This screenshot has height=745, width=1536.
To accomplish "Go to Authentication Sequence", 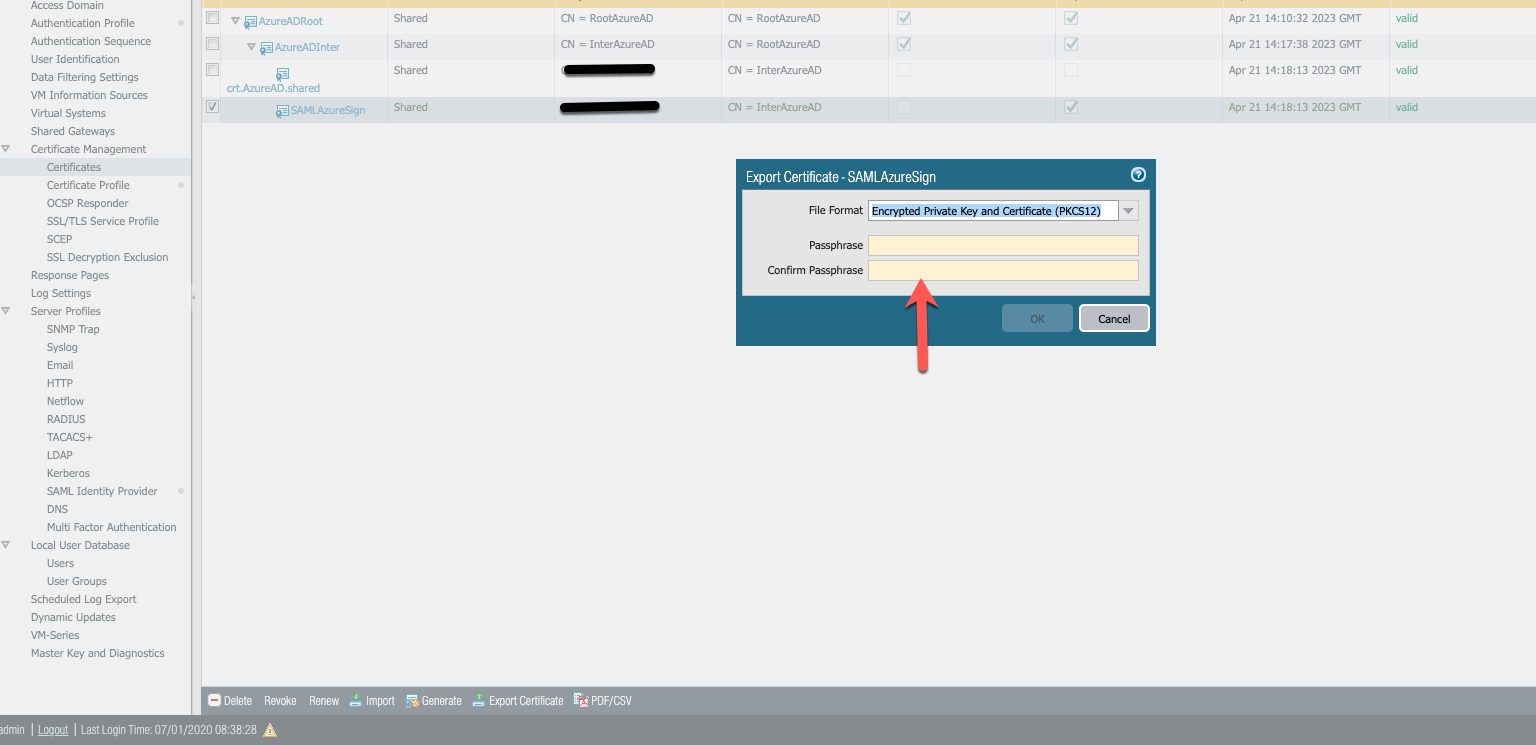I will tap(91, 41).
